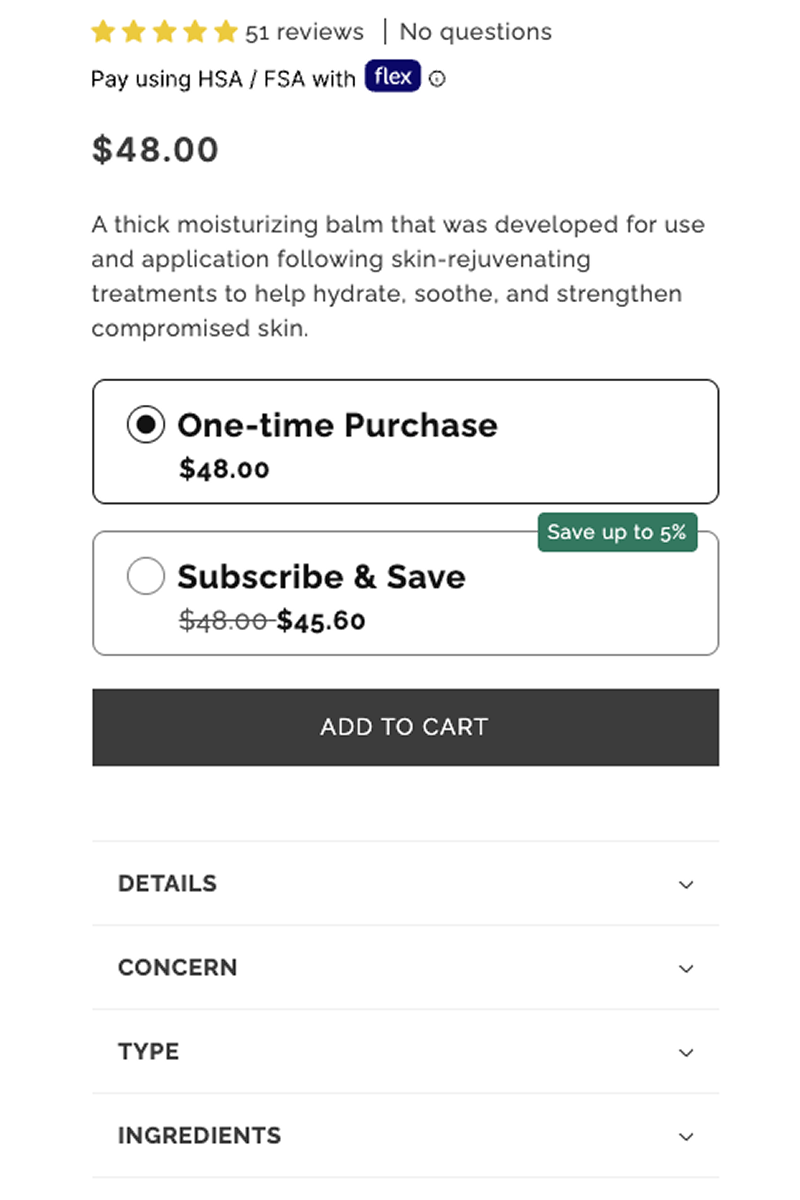Open the INGREDIENTS accordion section label
Image resolution: width=800 pixels, height=1200 pixels.
coord(200,1136)
